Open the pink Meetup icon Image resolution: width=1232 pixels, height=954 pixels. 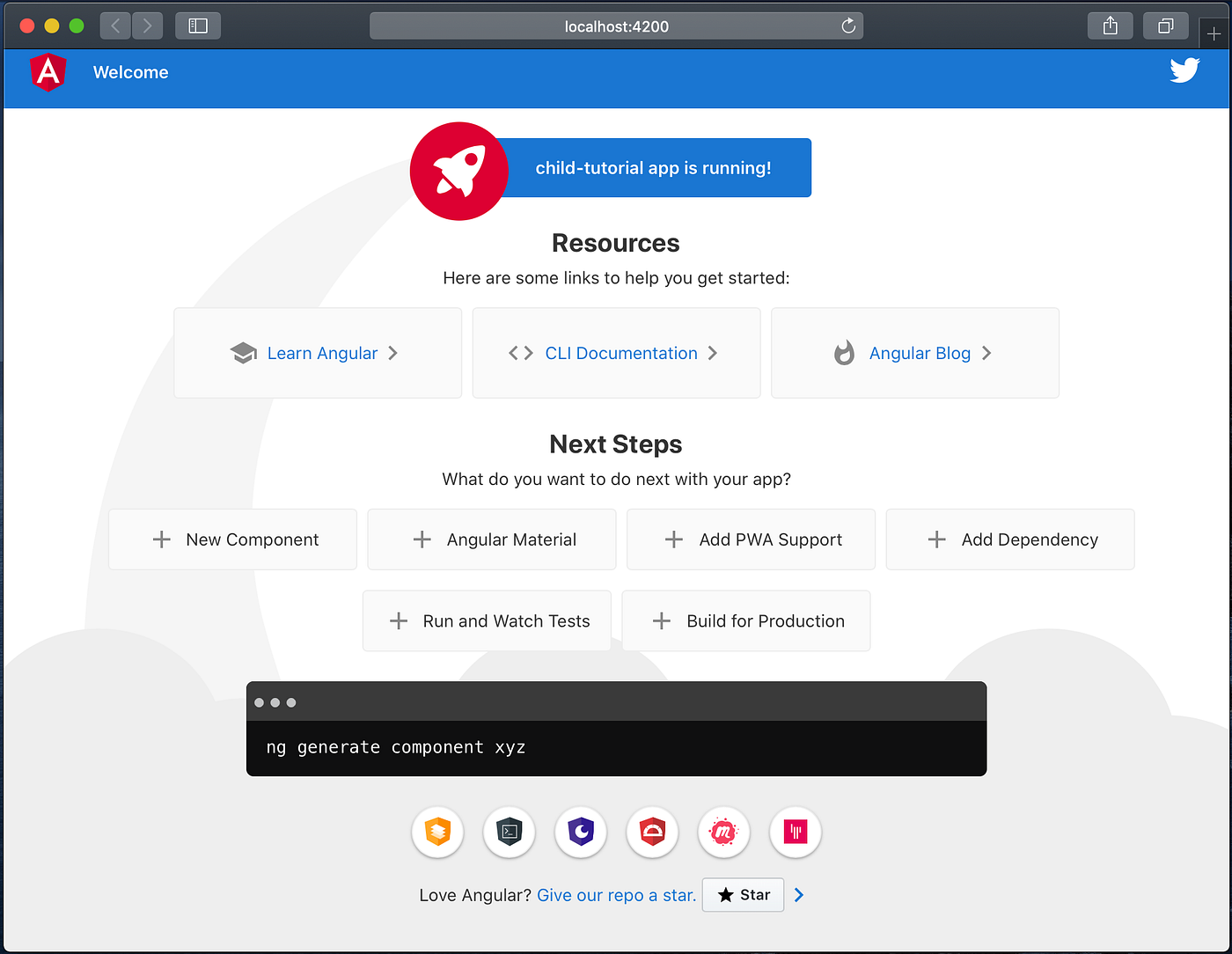(x=723, y=832)
